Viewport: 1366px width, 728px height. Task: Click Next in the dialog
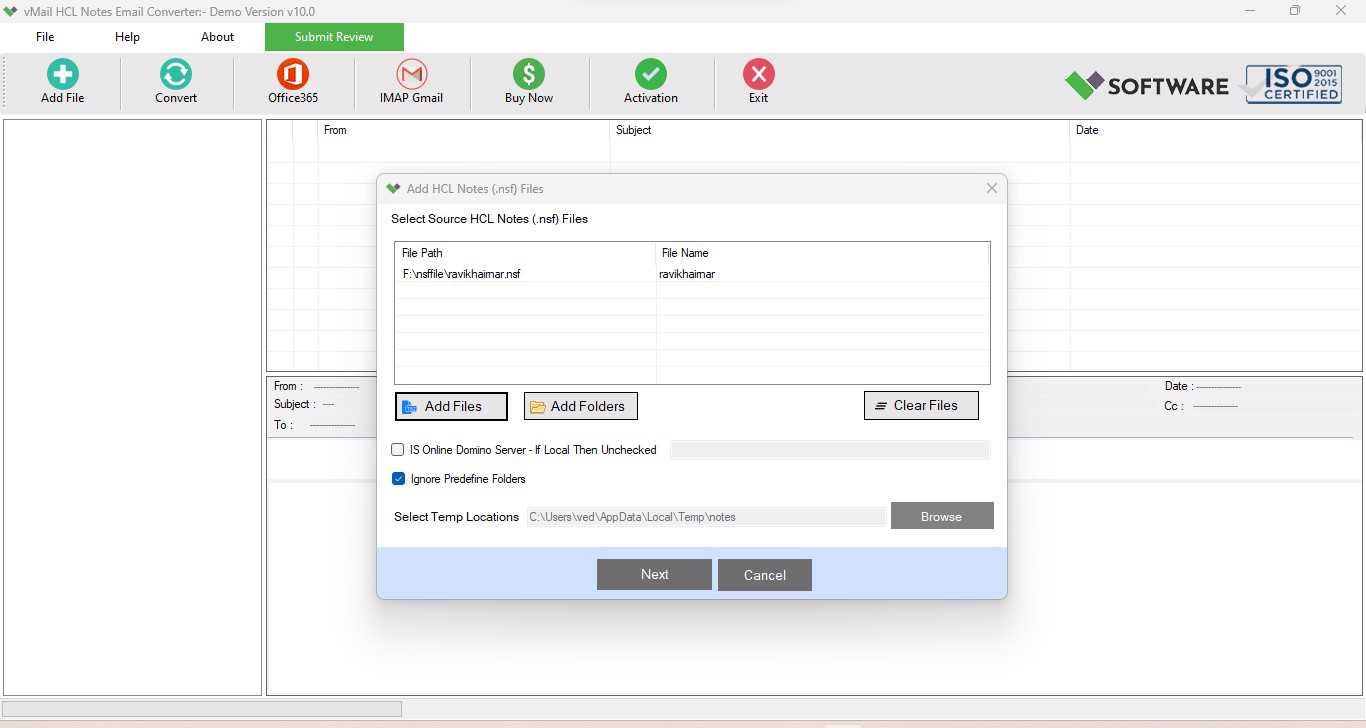click(654, 574)
